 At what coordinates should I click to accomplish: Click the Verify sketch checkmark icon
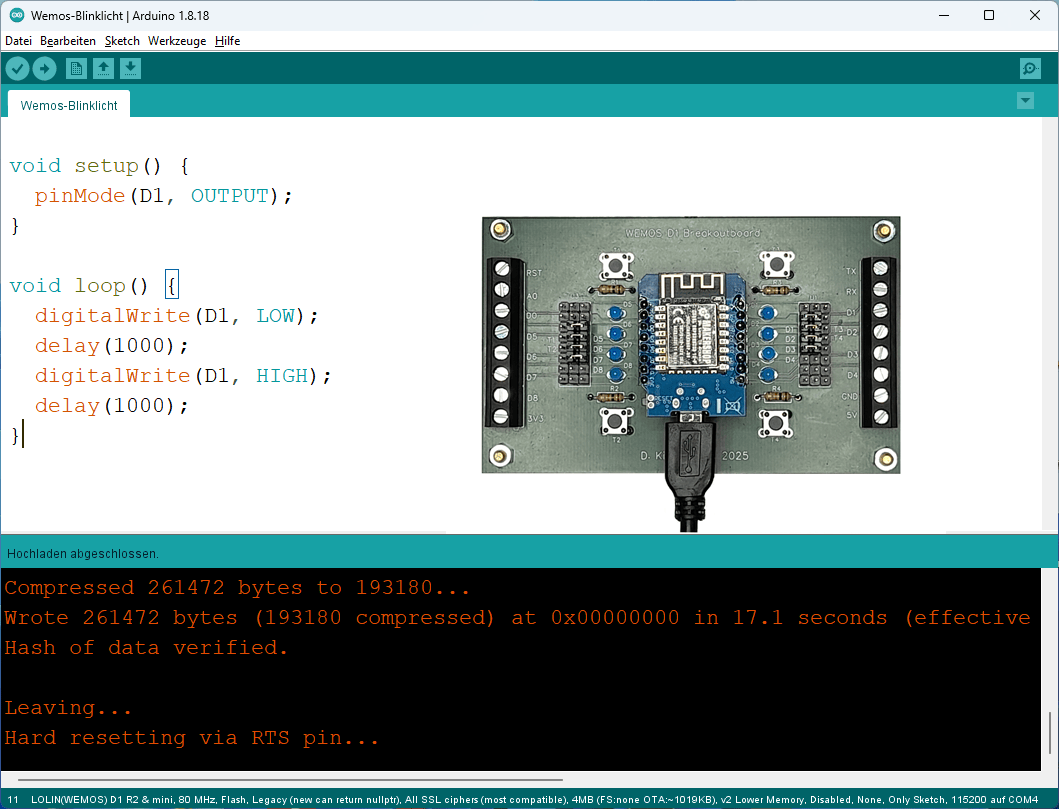click(x=18, y=68)
